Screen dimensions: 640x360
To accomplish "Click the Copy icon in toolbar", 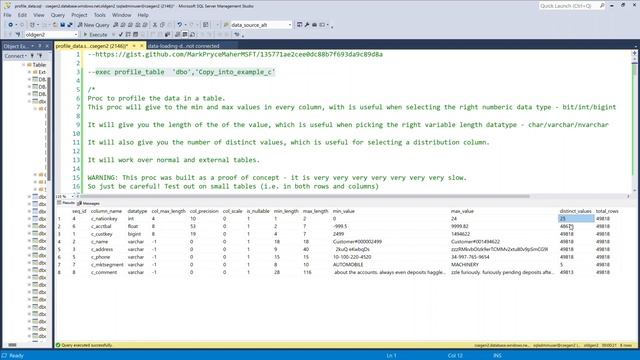I will 162,25.
